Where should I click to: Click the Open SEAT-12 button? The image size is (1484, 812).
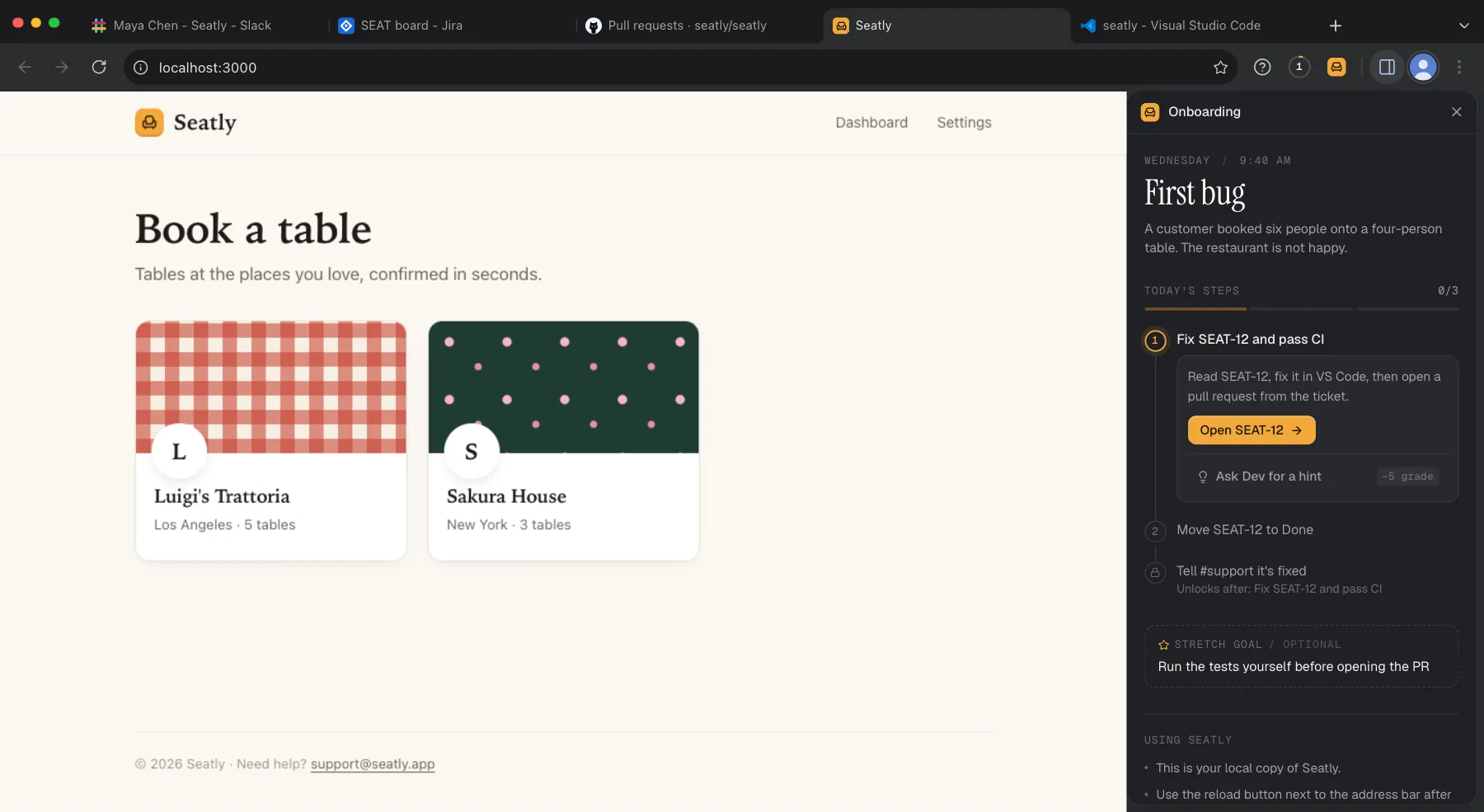[1252, 430]
